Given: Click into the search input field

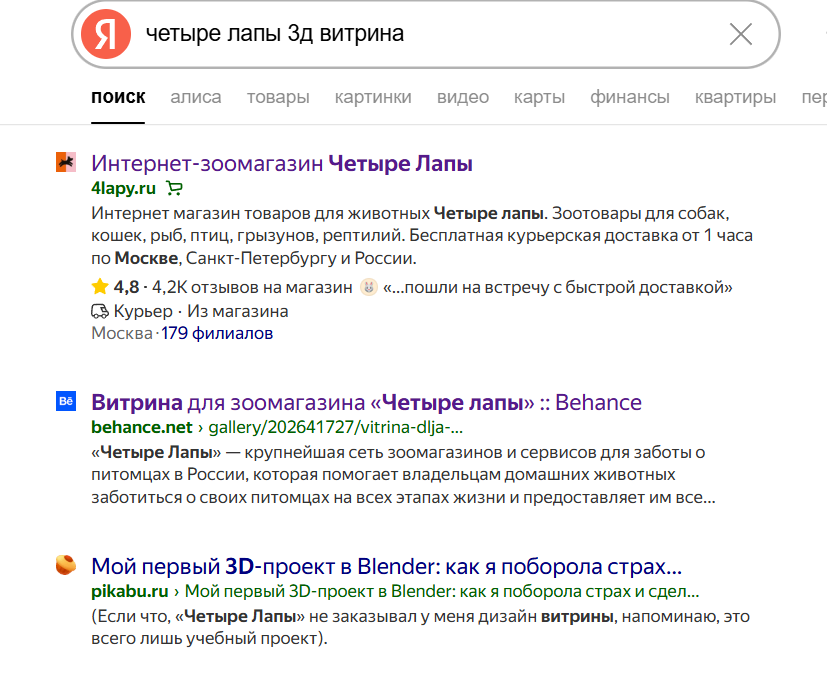Looking at the screenshot, I should [420, 34].
